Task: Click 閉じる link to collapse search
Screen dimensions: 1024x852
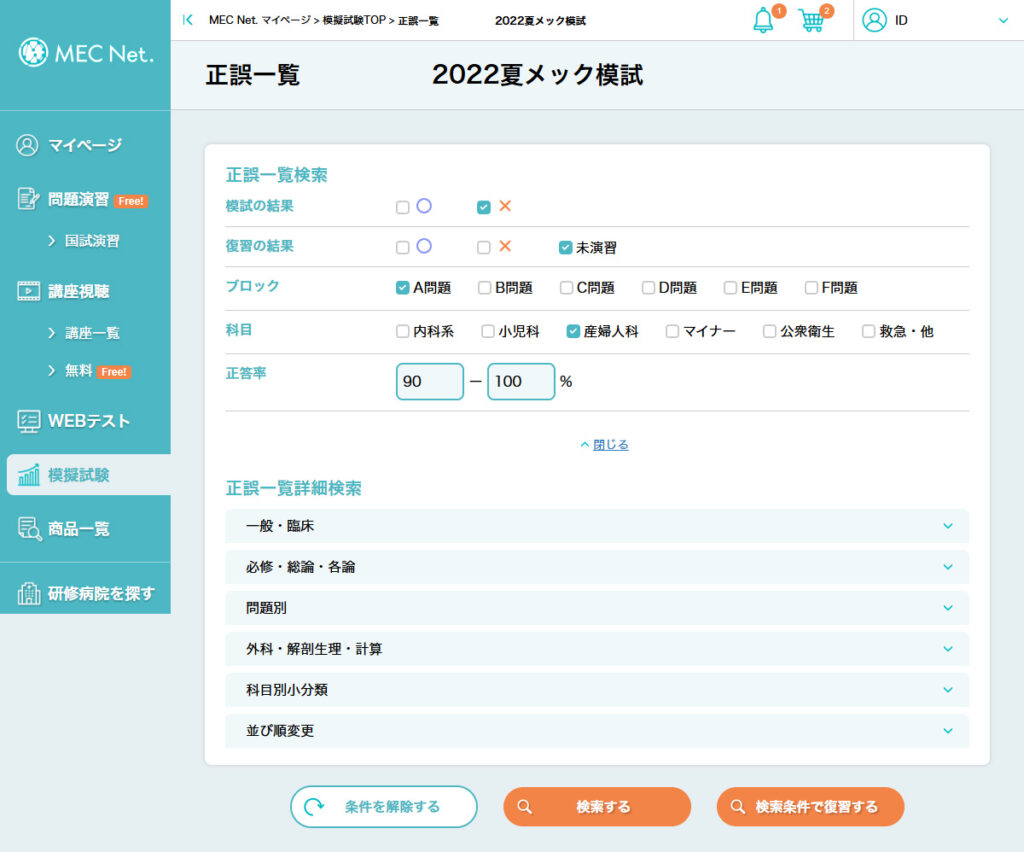Action: [610, 445]
